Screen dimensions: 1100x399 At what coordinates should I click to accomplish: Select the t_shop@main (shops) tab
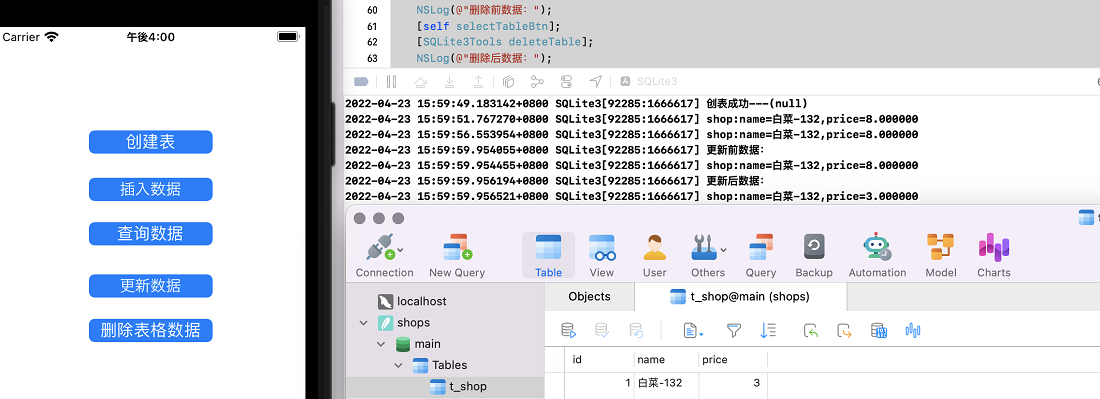pos(741,297)
